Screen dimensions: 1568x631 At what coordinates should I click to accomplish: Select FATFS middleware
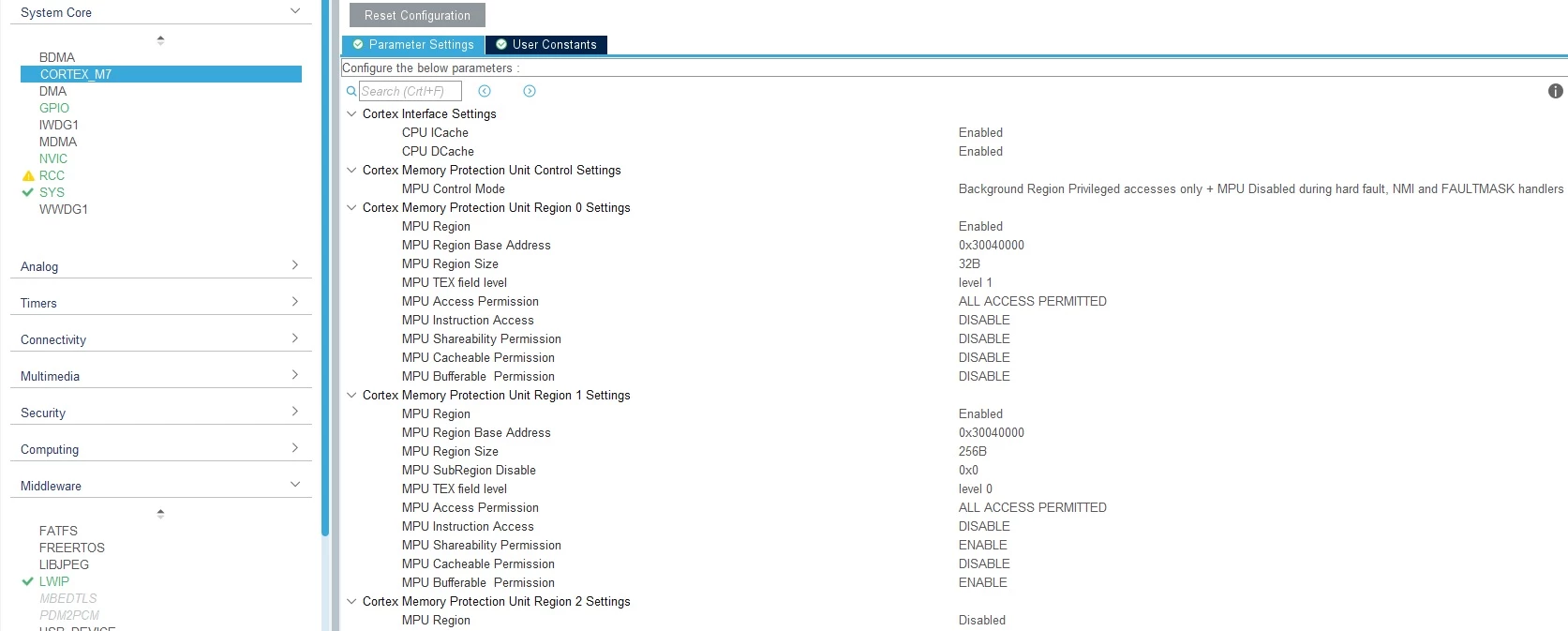(x=58, y=531)
